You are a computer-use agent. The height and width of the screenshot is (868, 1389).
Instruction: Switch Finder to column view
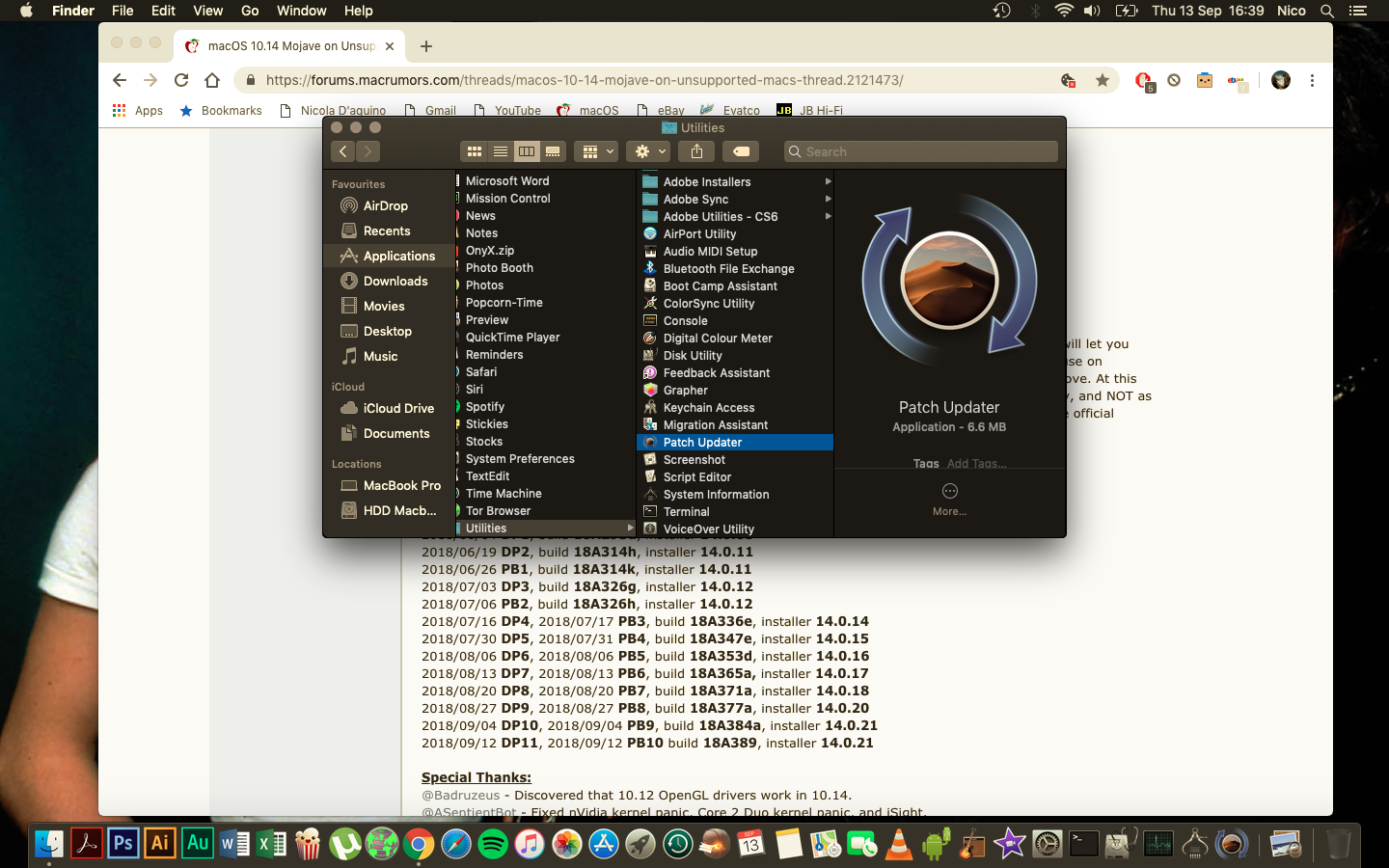point(527,151)
